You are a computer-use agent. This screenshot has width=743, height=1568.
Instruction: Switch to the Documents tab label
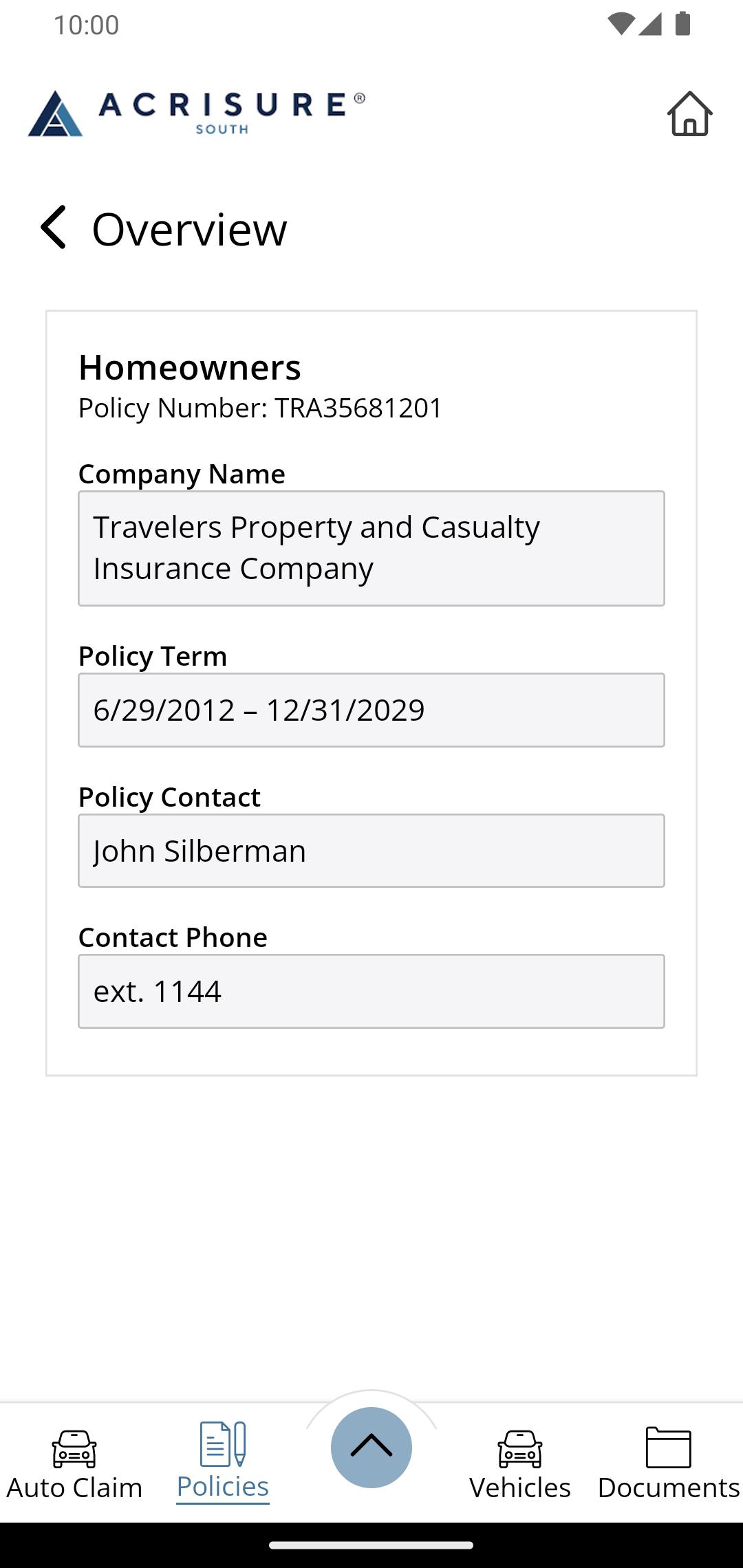pos(668,1488)
